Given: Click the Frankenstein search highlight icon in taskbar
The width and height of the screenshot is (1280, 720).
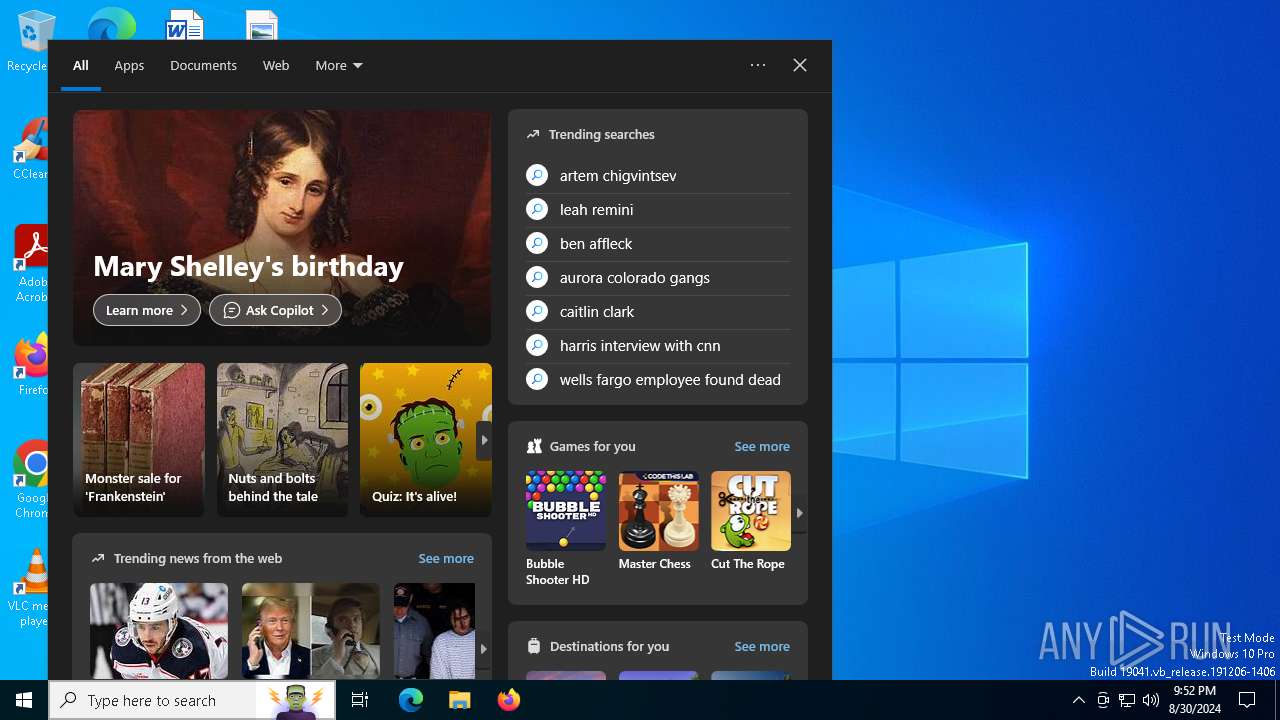Looking at the screenshot, I should pyautogui.click(x=295, y=700).
